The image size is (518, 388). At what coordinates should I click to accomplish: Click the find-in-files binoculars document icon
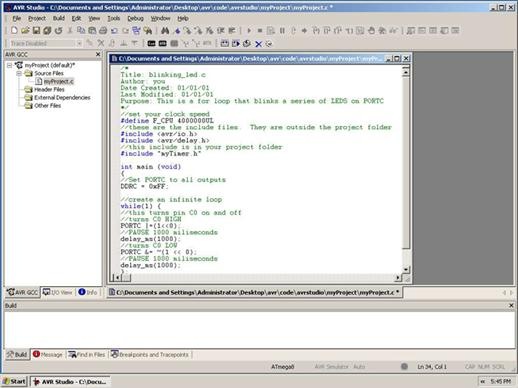pyautogui.click(x=147, y=30)
